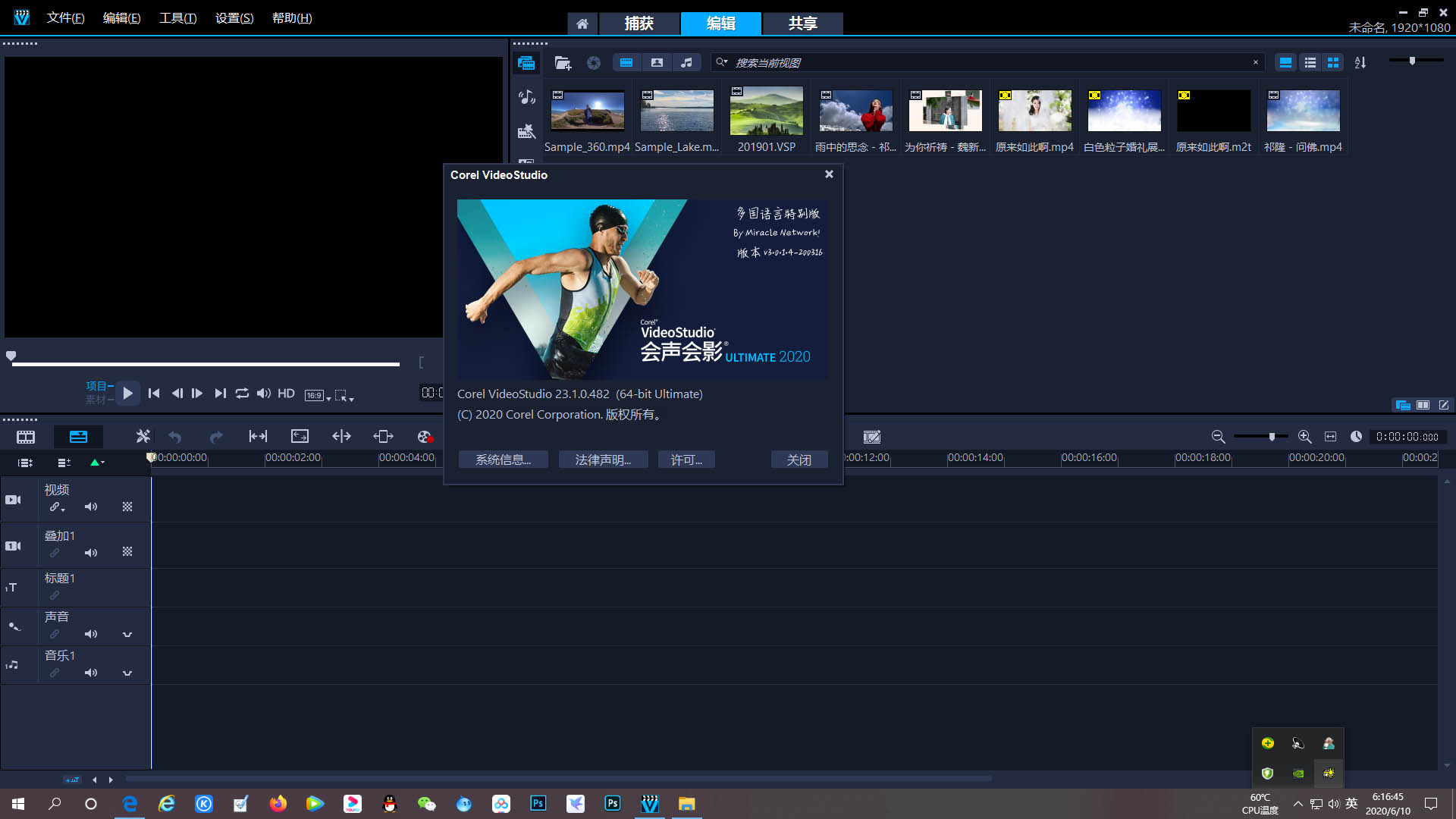The height and width of the screenshot is (819, 1456).
Task: Mute the 视频 track
Action: [91, 507]
